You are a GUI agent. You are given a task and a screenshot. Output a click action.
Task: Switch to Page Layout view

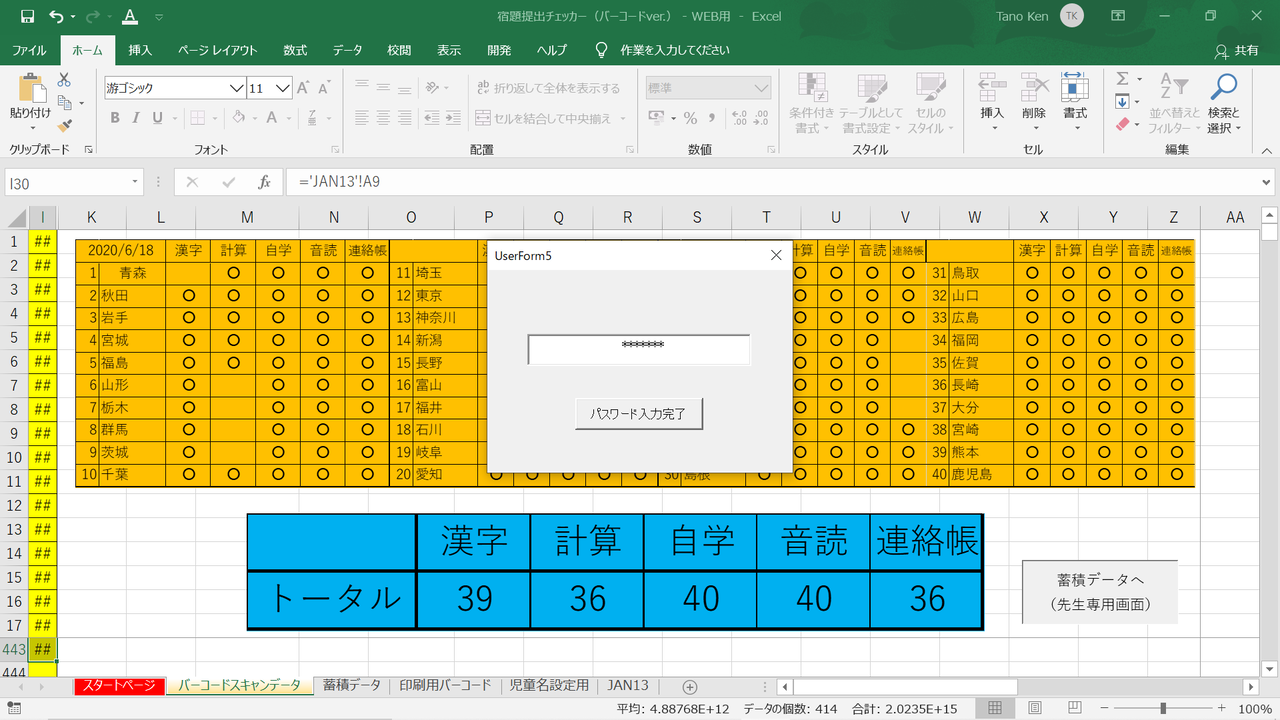pos(1035,708)
